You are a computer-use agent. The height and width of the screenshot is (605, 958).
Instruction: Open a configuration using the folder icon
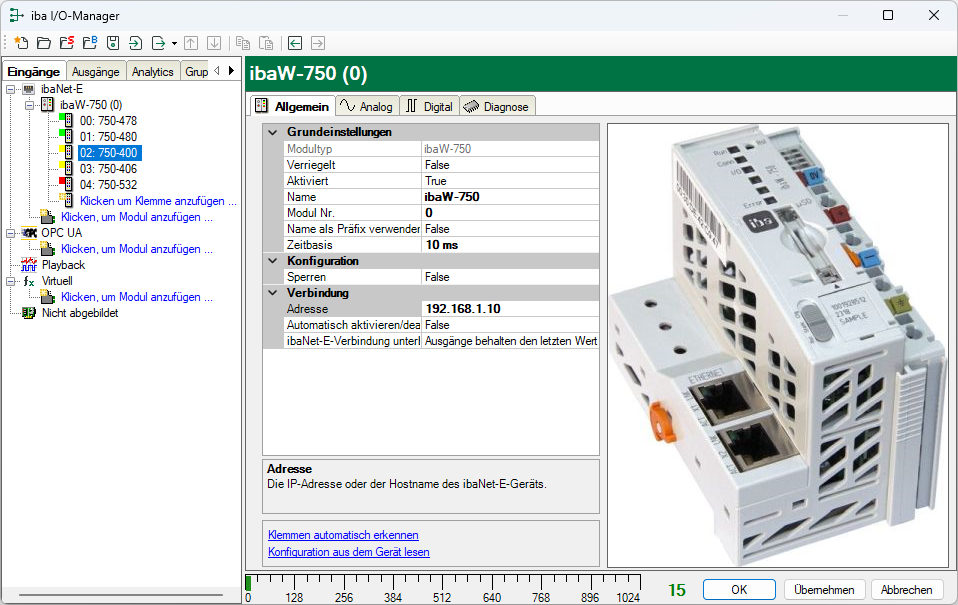point(44,43)
